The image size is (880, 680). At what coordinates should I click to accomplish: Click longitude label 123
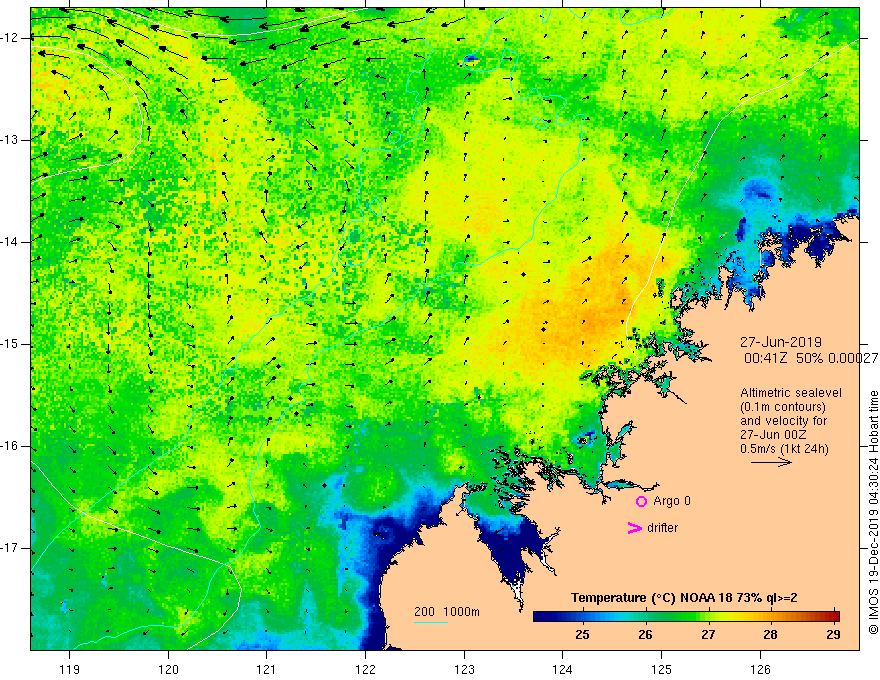point(464,669)
